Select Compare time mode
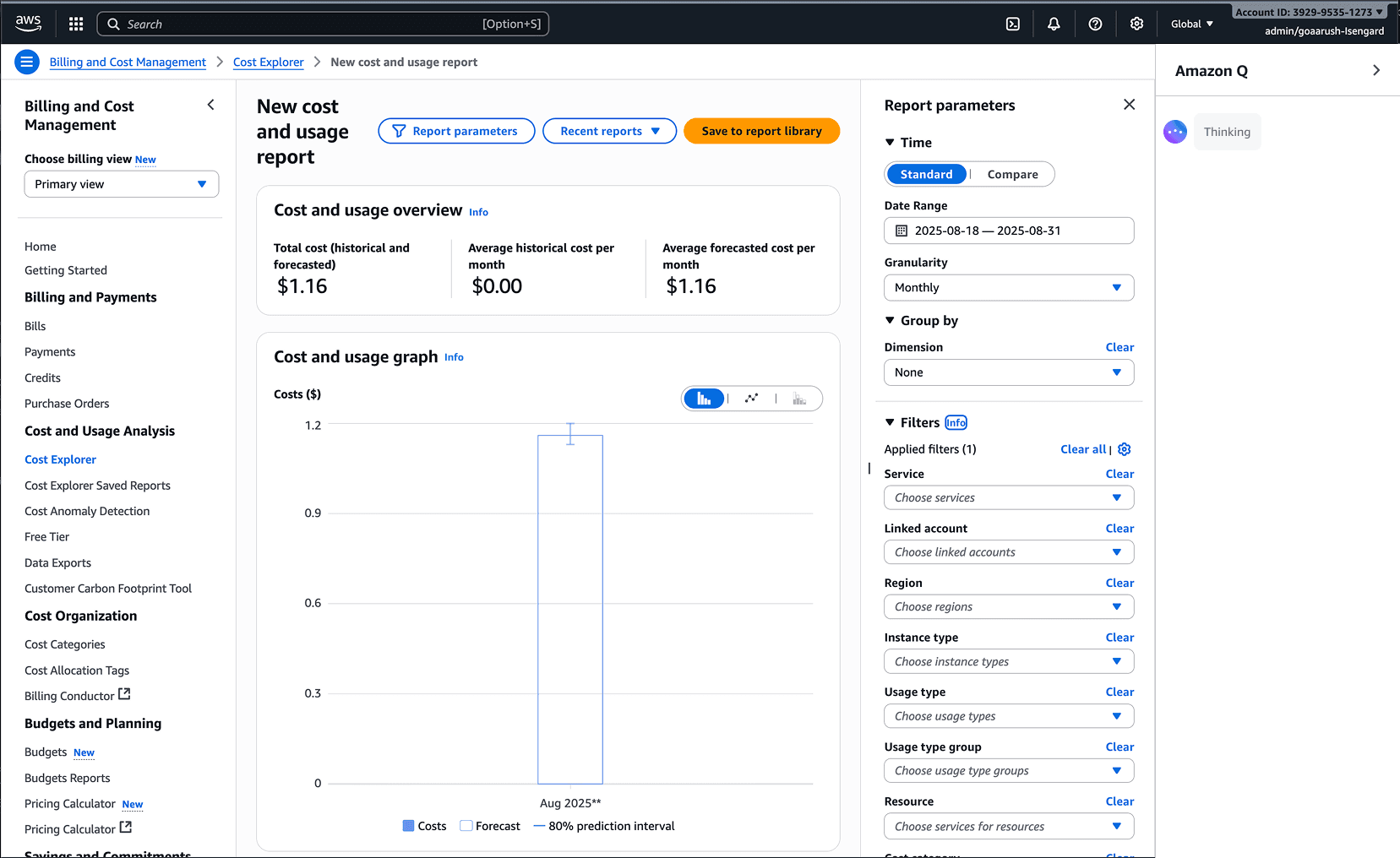 point(1012,174)
